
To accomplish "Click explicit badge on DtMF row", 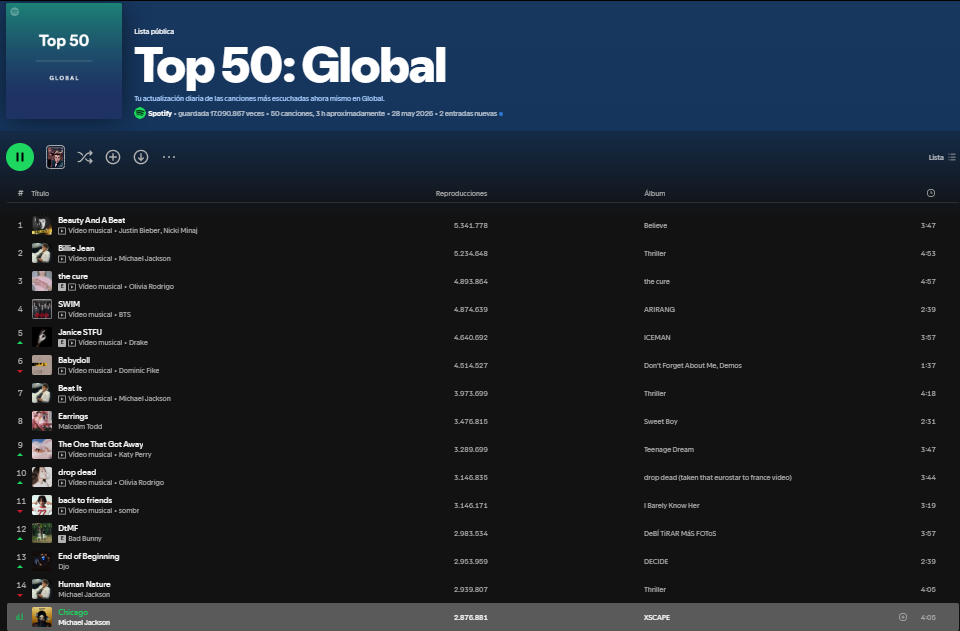I will pos(62,539).
